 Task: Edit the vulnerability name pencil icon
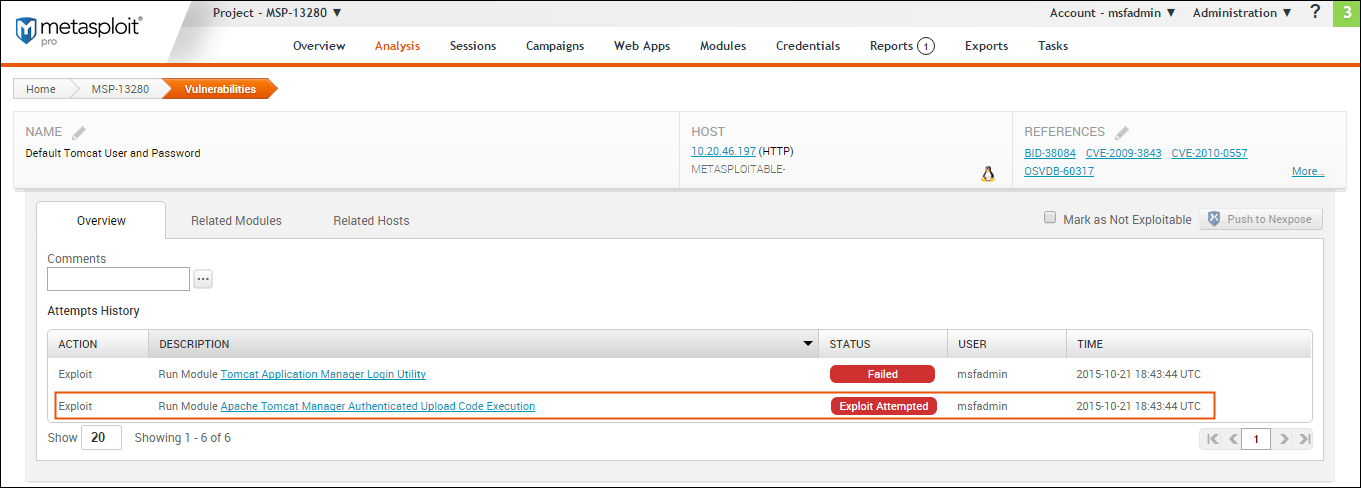79,132
